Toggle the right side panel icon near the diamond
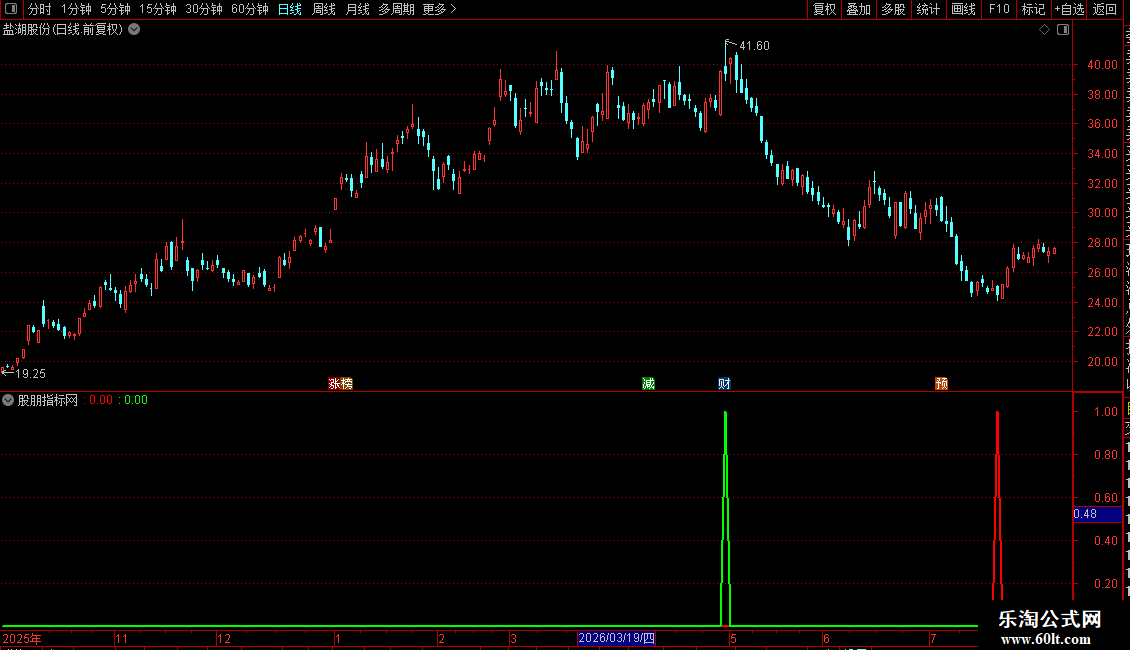The image size is (1130, 650). click(x=1063, y=30)
